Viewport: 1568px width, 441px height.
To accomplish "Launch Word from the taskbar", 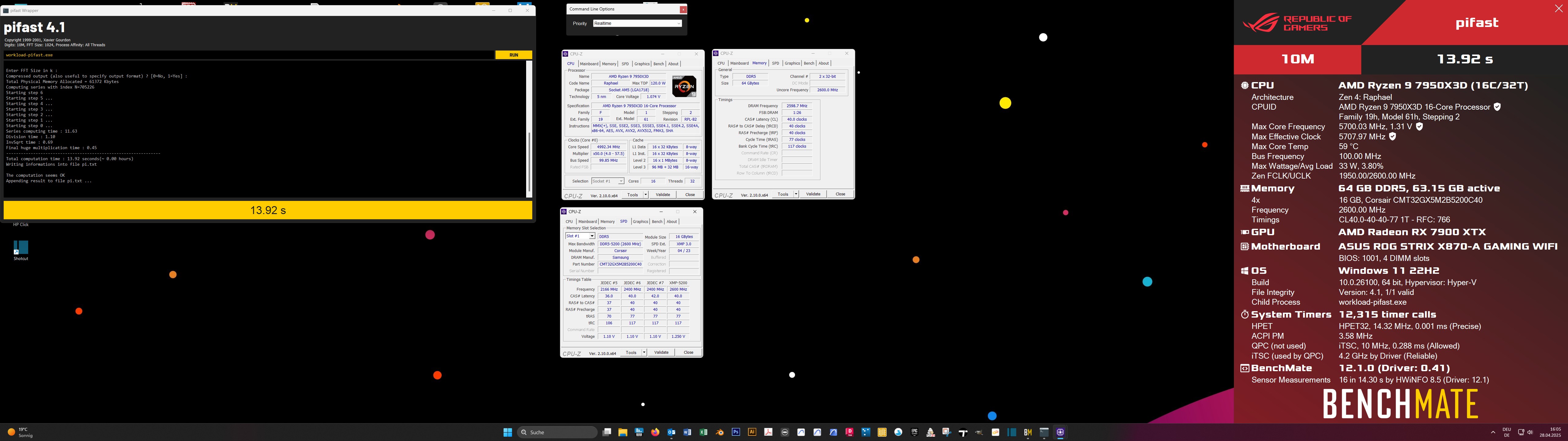I will point(687,432).
